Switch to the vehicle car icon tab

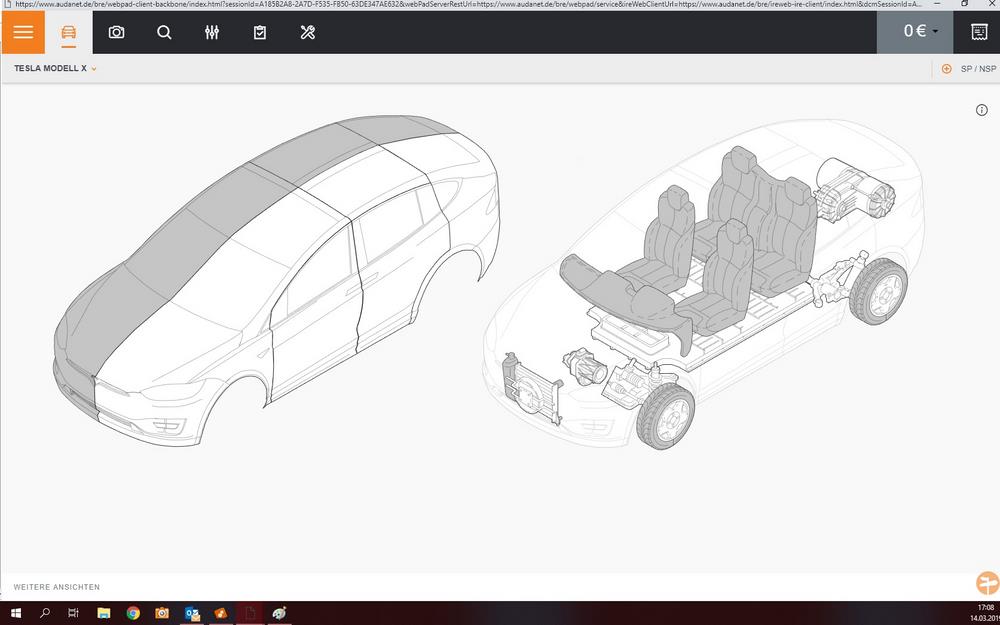[x=68, y=32]
